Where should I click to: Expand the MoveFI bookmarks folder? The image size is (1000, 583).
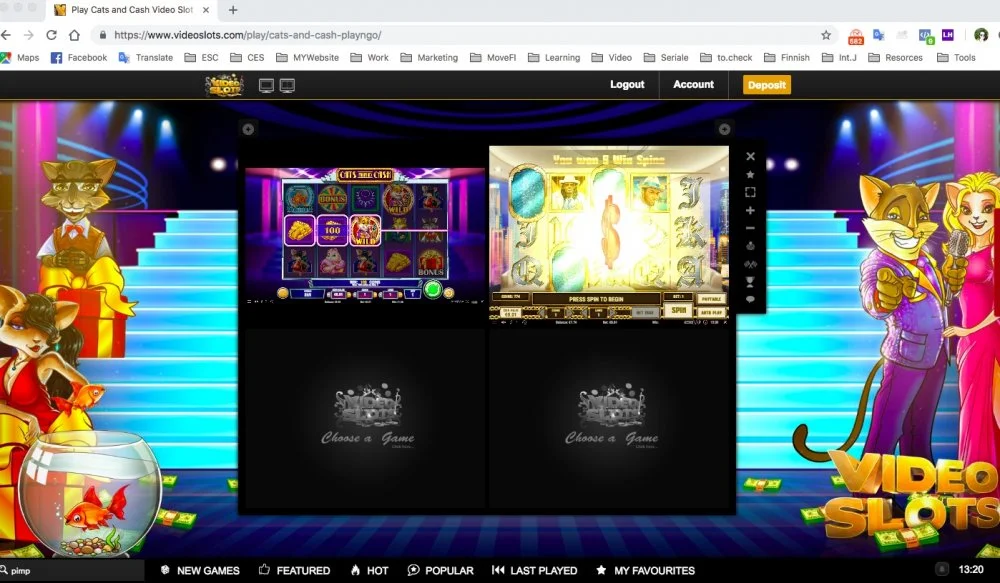point(493,57)
